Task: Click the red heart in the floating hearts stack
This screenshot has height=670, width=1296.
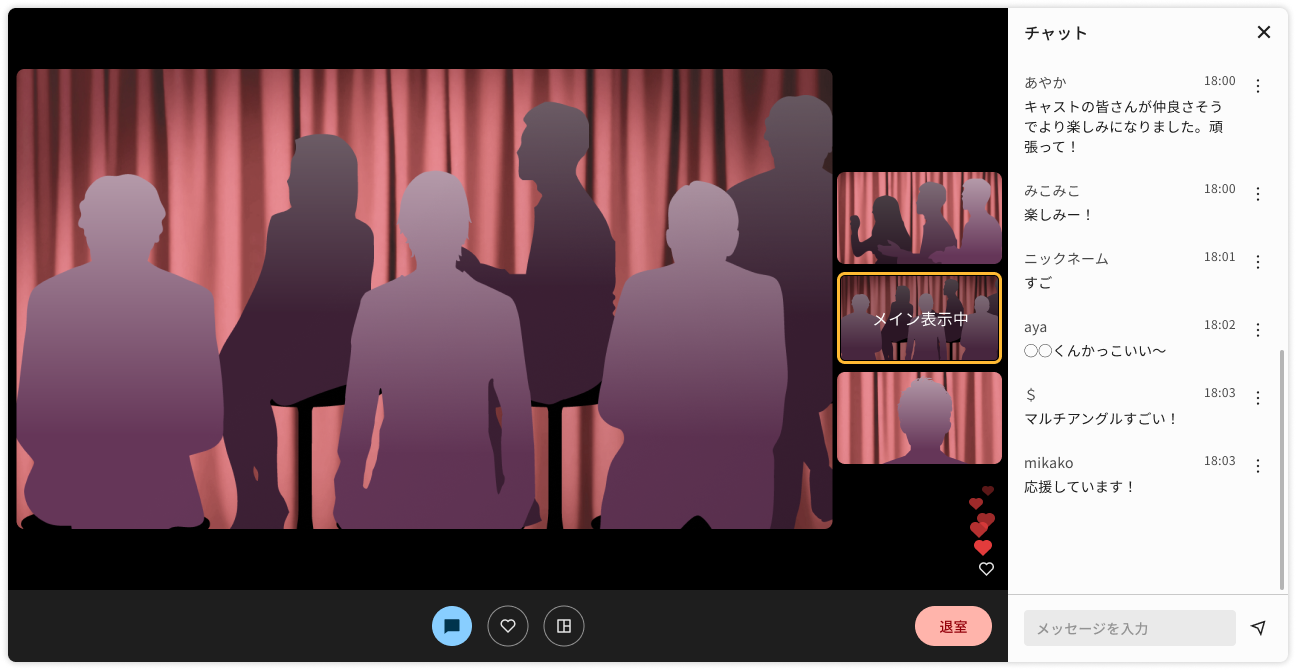Action: coord(983,546)
